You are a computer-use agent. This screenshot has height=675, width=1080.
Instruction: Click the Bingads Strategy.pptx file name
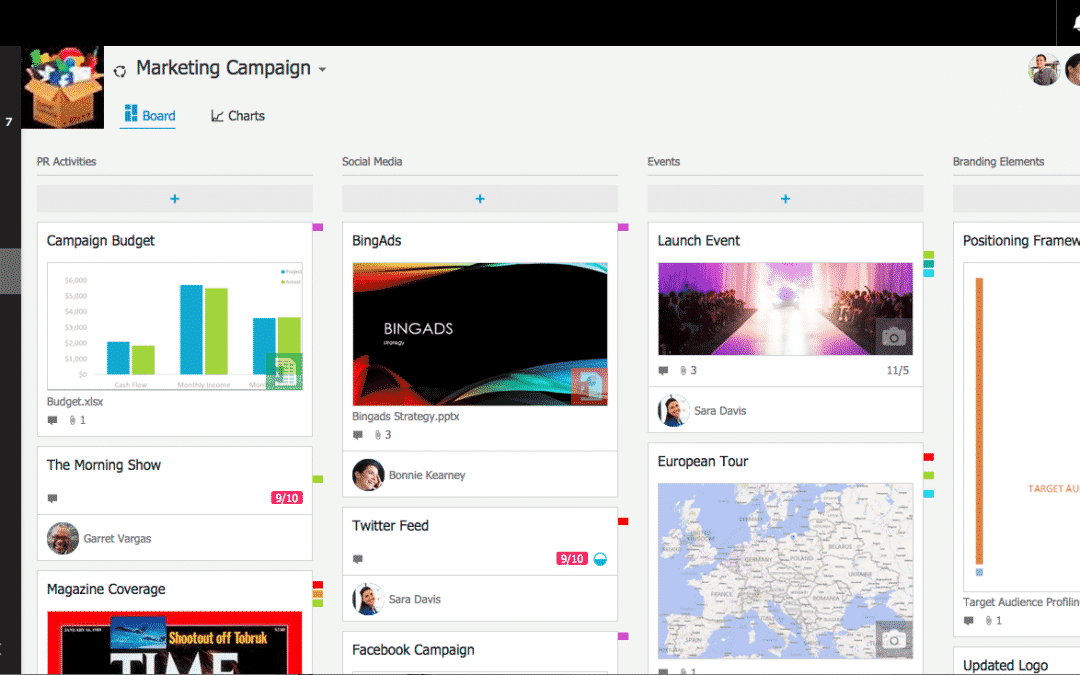(406, 416)
